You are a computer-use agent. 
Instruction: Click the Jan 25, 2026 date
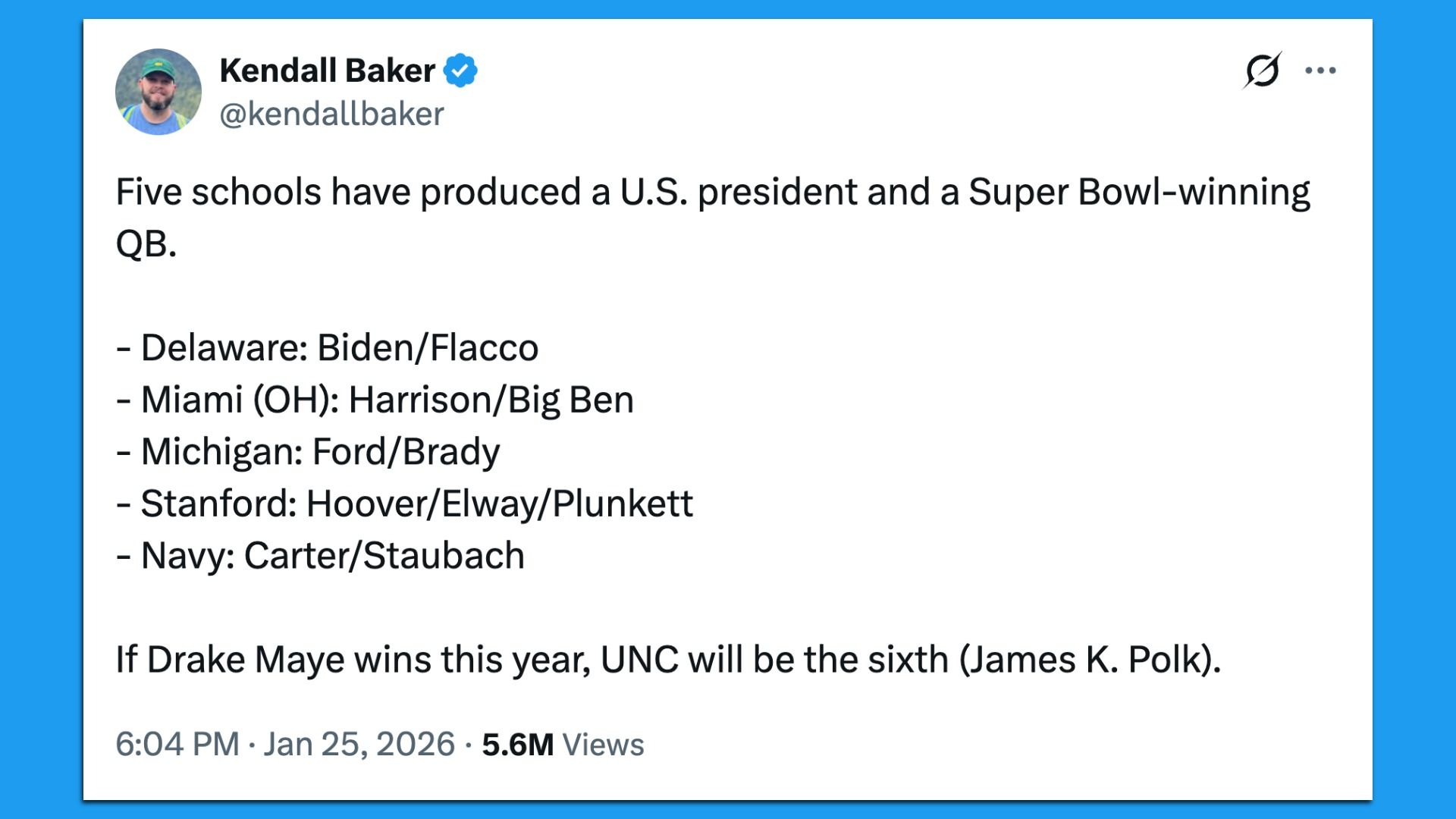tap(359, 744)
